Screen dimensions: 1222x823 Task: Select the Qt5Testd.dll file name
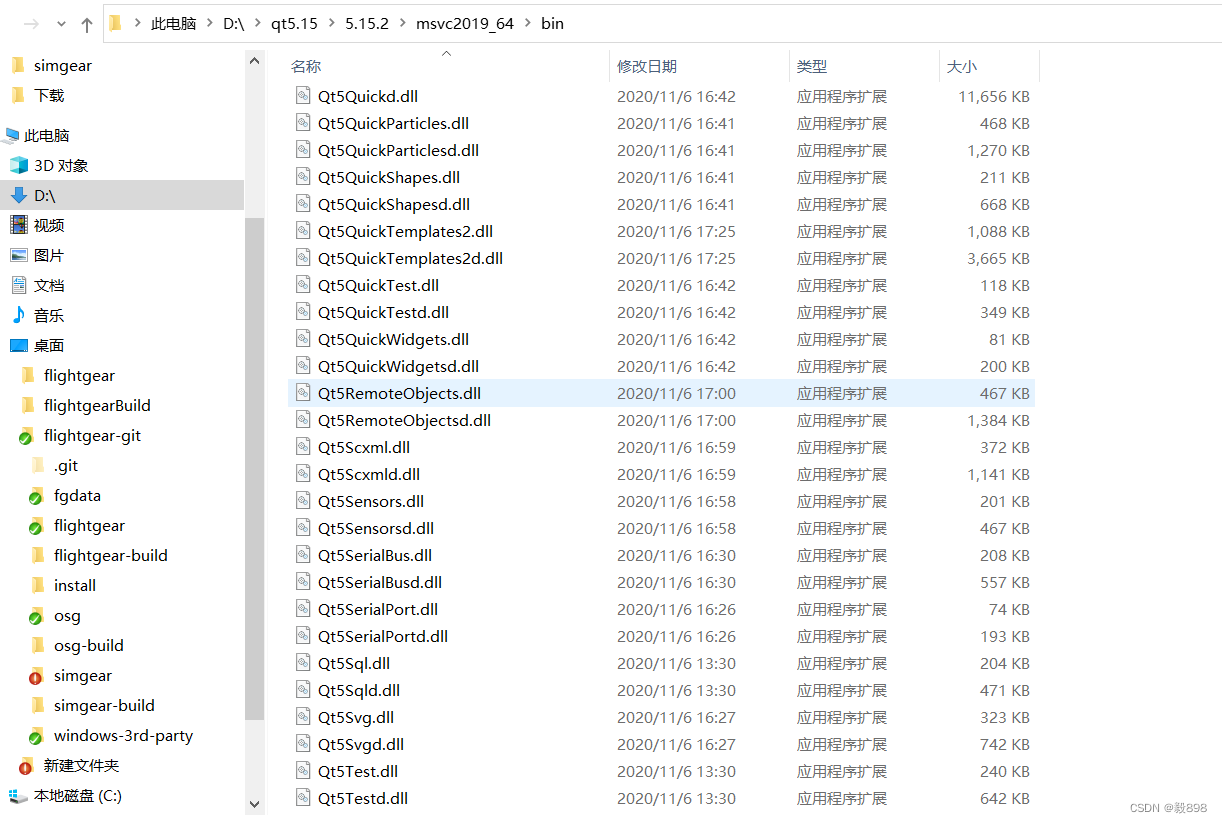(x=363, y=798)
